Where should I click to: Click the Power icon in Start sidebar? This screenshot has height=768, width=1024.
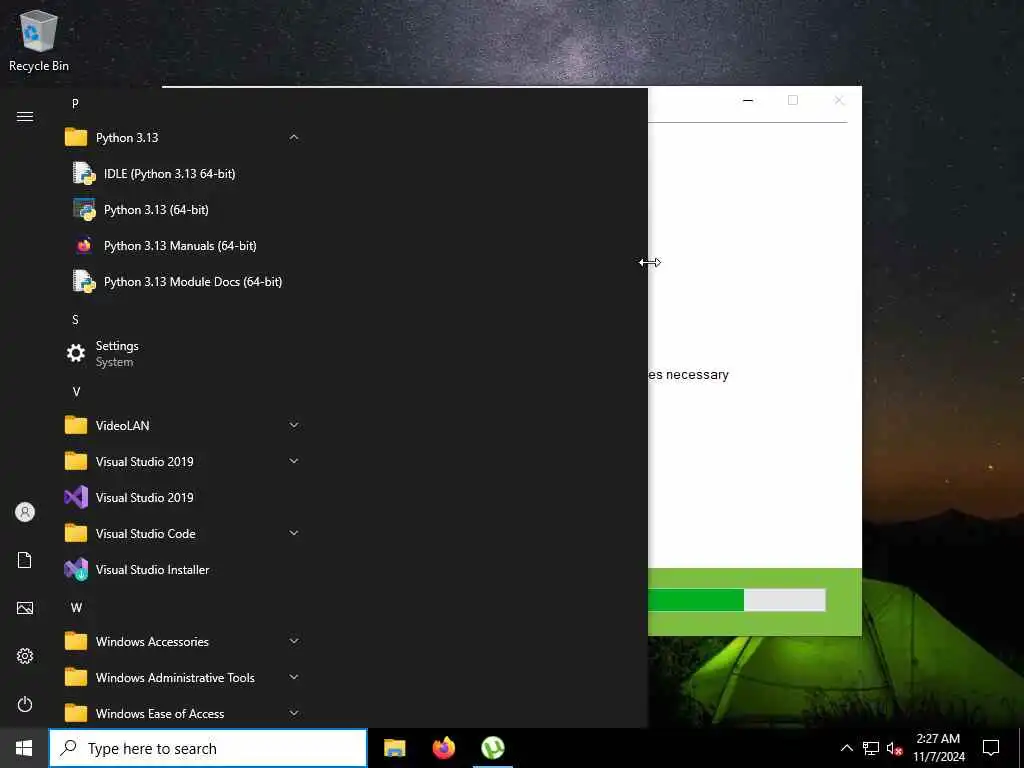[25, 704]
